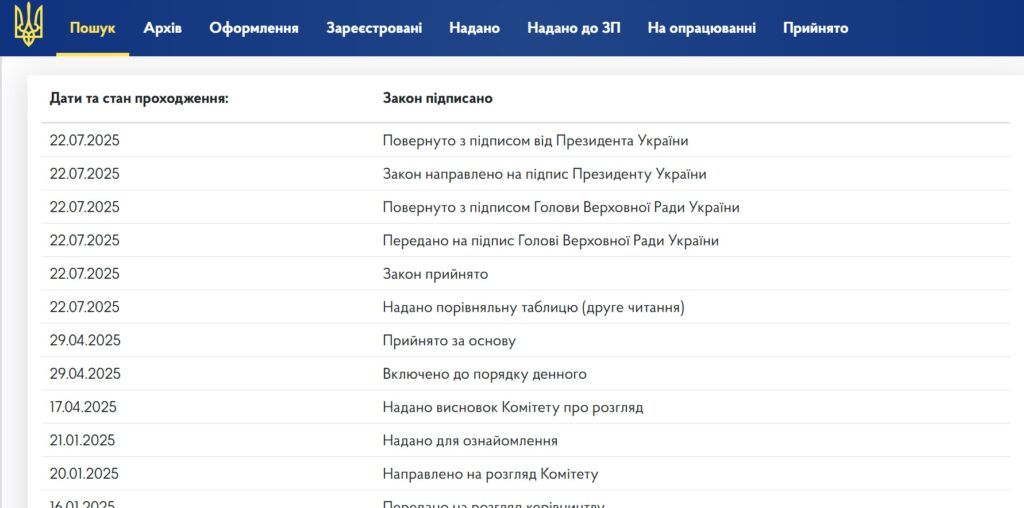Click date 22.07.2025 beside 'Повернуто з підписом Голови'
The width and height of the screenshot is (1024, 508).
tap(85, 208)
